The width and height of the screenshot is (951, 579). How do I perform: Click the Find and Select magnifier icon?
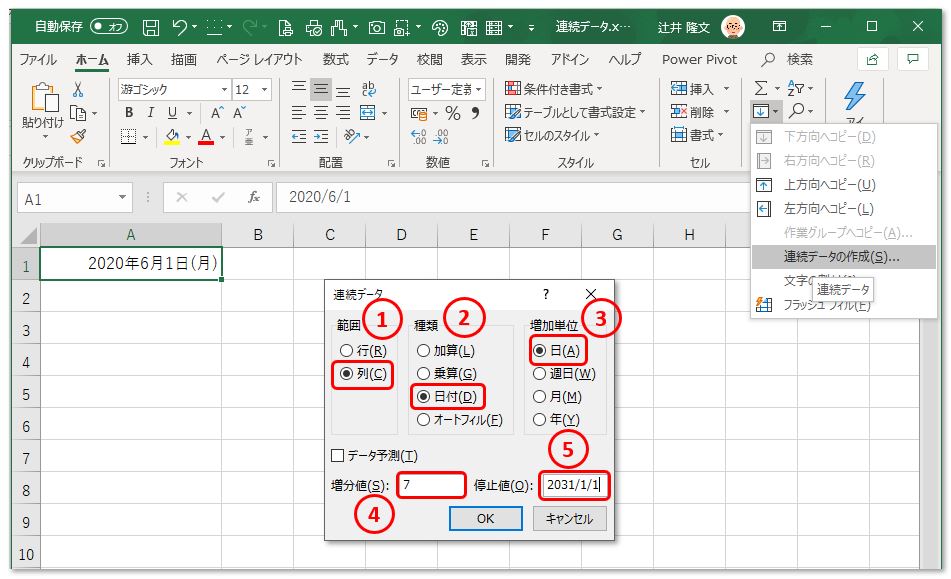tap(797, 111)
